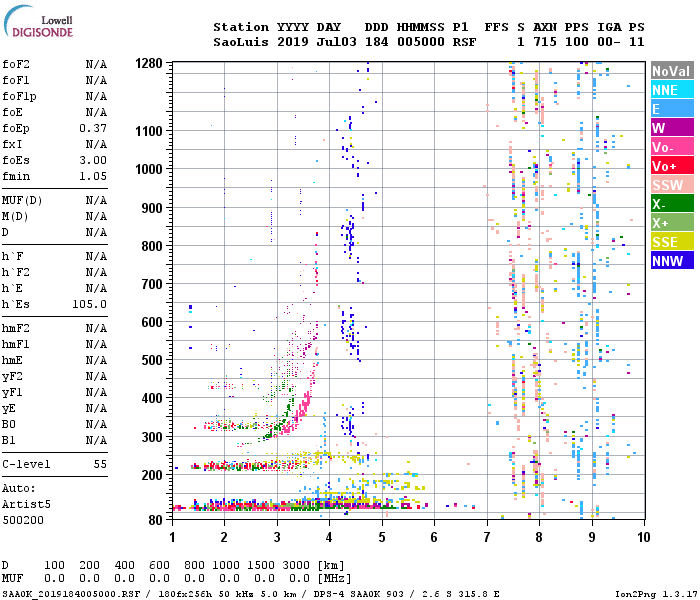
Task: Click the C-level value 55
Action: click(100, 464)
